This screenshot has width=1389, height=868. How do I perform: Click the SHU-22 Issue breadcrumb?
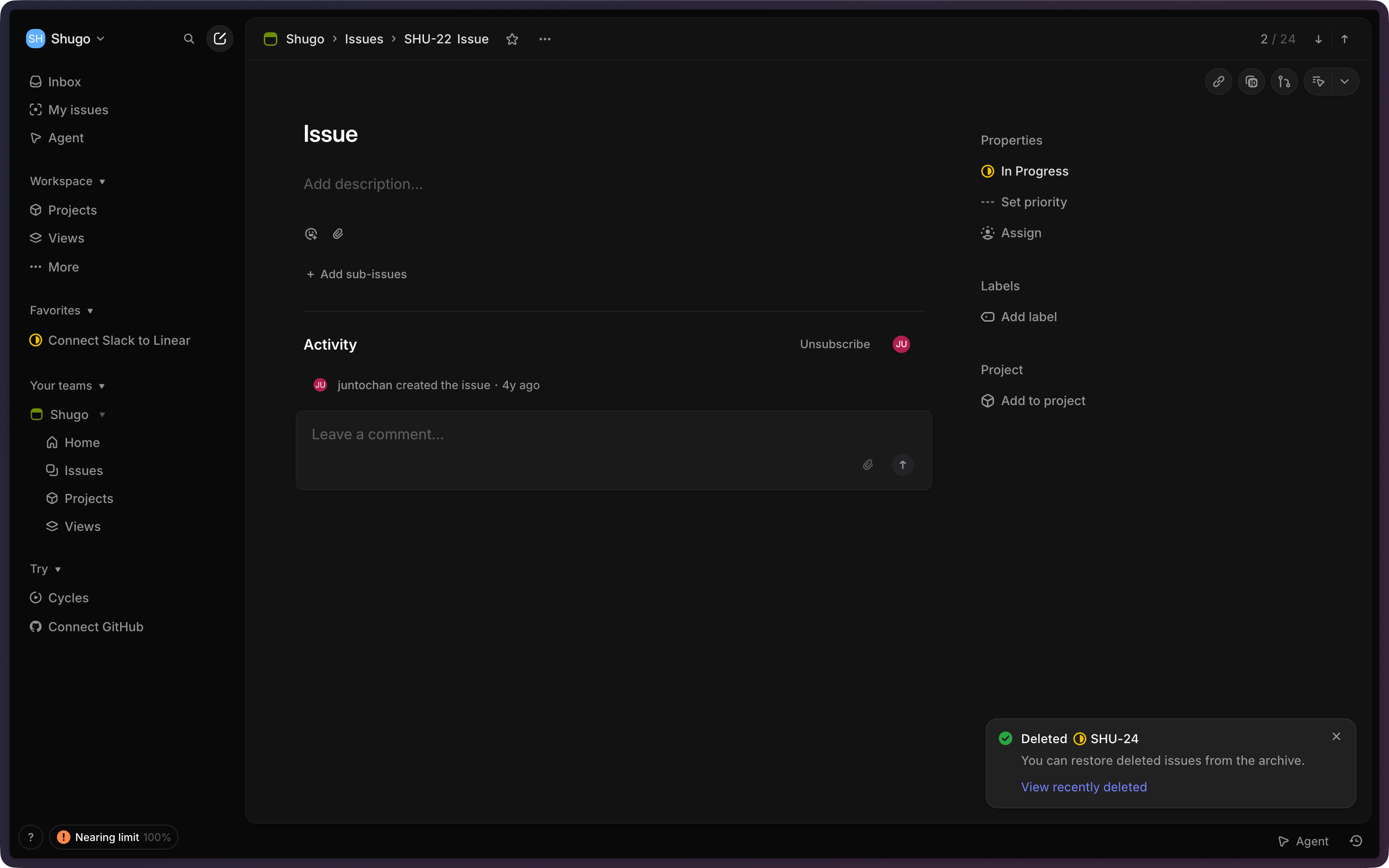(x=446, y=39)
